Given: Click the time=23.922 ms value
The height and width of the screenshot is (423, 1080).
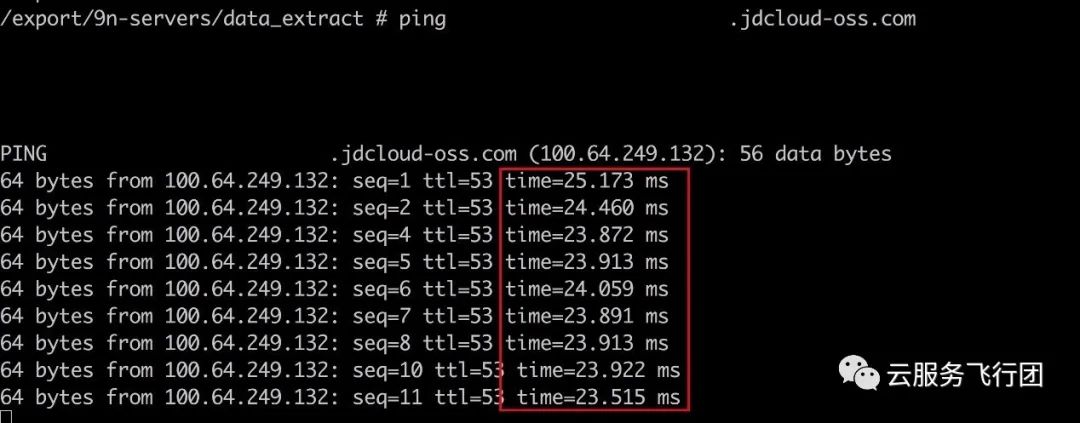Looking at the screenshot, I should pos(598,370).
